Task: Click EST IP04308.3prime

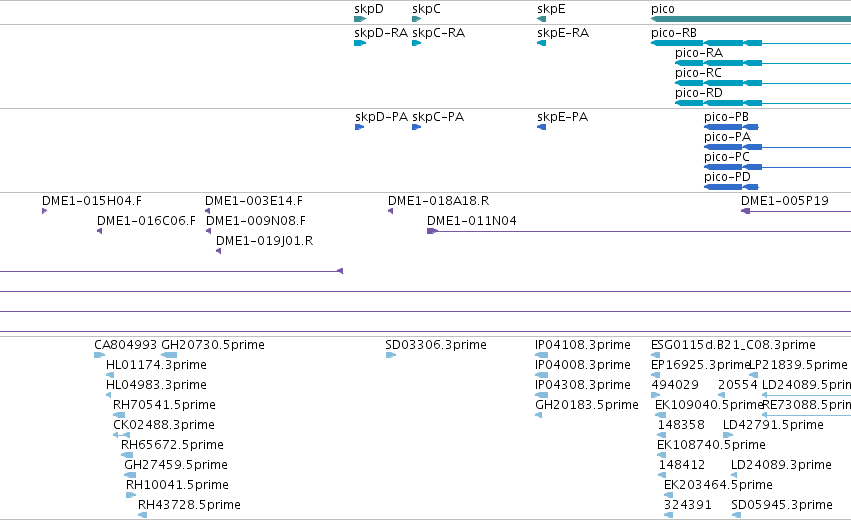Action: click(x=583, y=385)
